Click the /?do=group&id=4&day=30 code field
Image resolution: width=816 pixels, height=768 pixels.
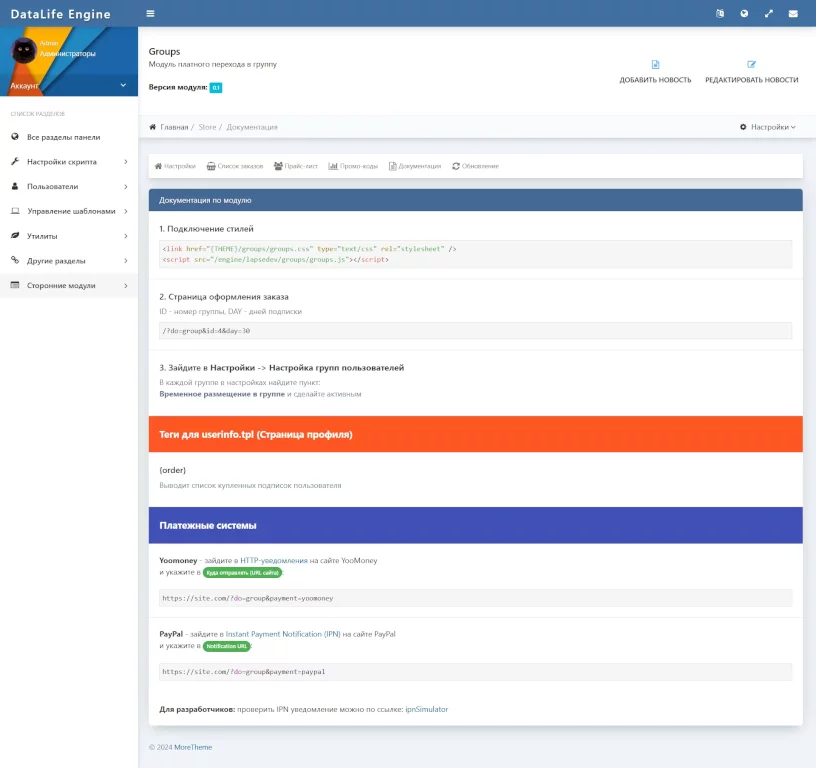pos(476,331)
